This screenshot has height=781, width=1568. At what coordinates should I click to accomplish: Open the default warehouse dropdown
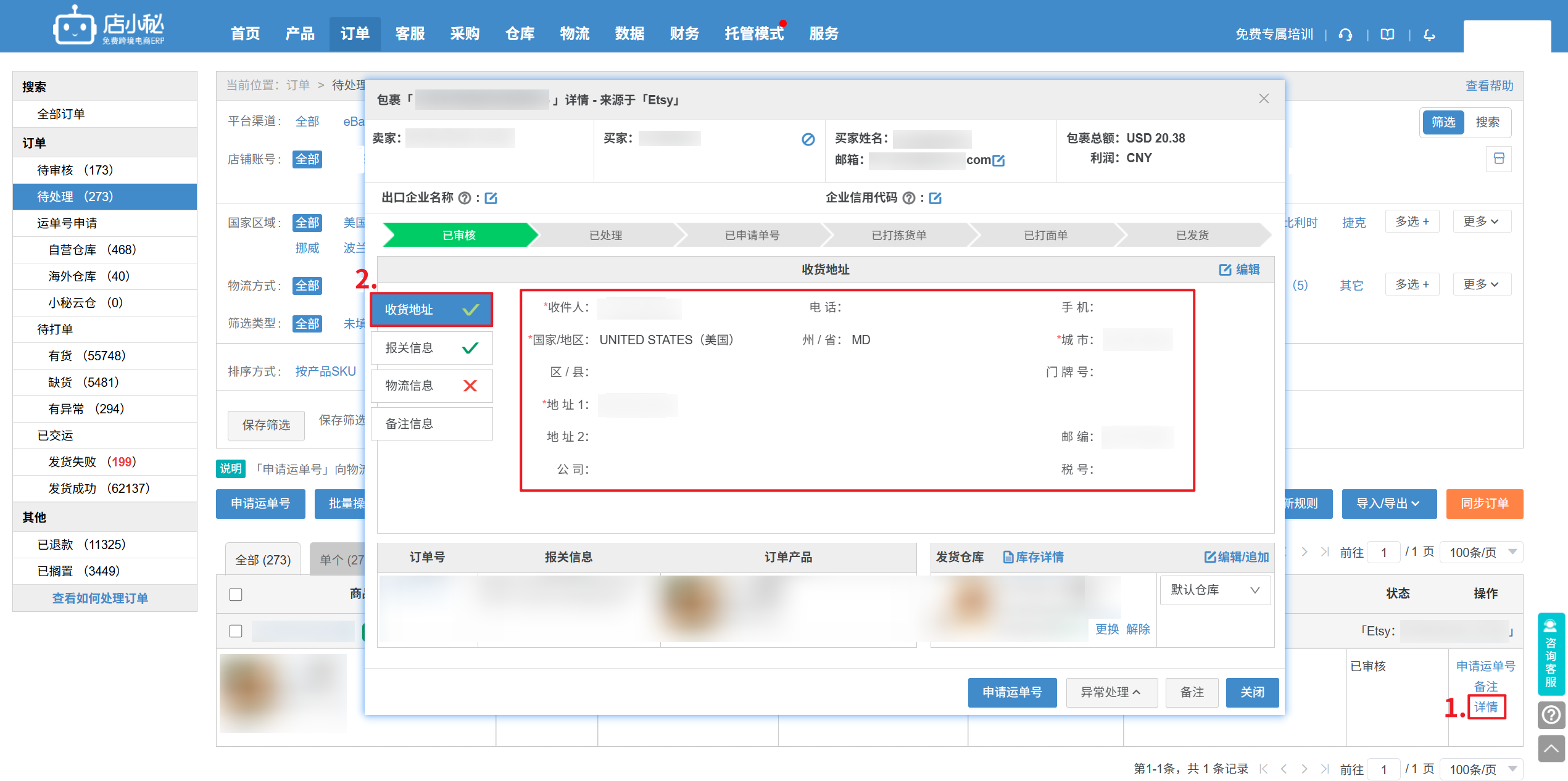pos(1214,590)
